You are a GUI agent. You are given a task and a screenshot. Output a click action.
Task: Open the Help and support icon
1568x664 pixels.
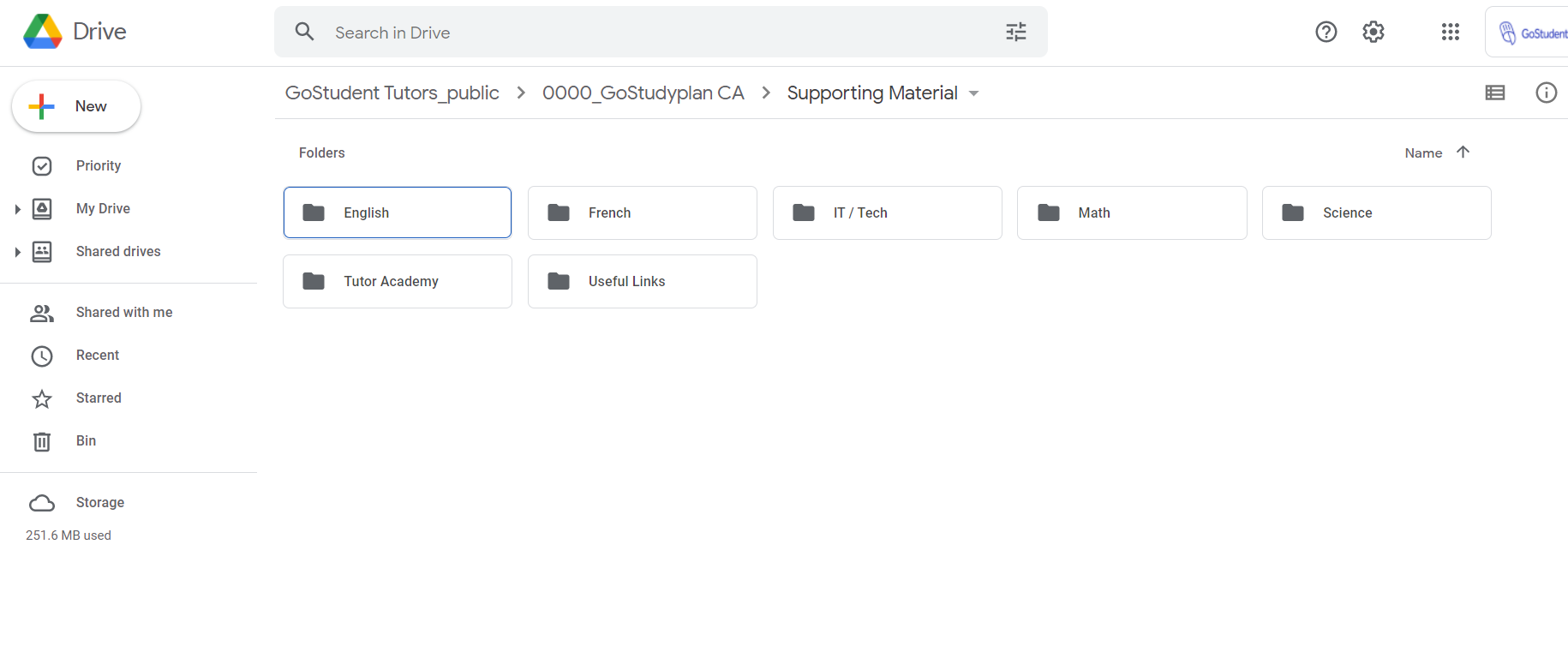click(x=1326, y=33)
